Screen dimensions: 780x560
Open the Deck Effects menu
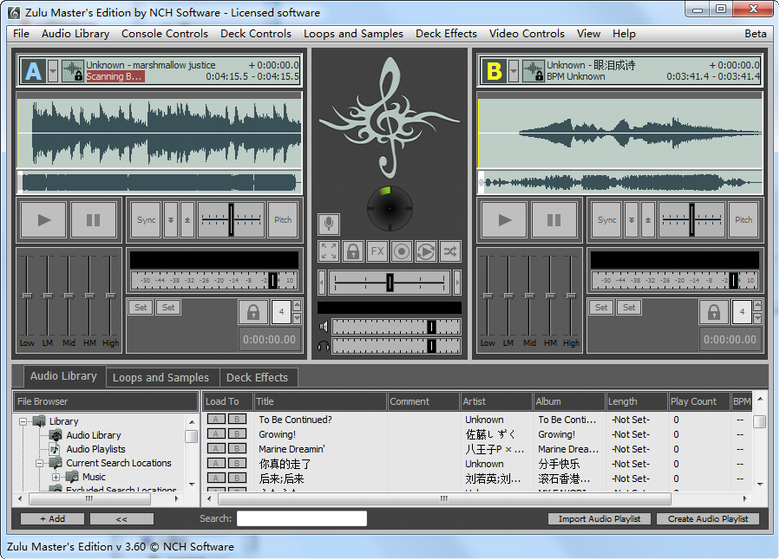pos(446,33)
